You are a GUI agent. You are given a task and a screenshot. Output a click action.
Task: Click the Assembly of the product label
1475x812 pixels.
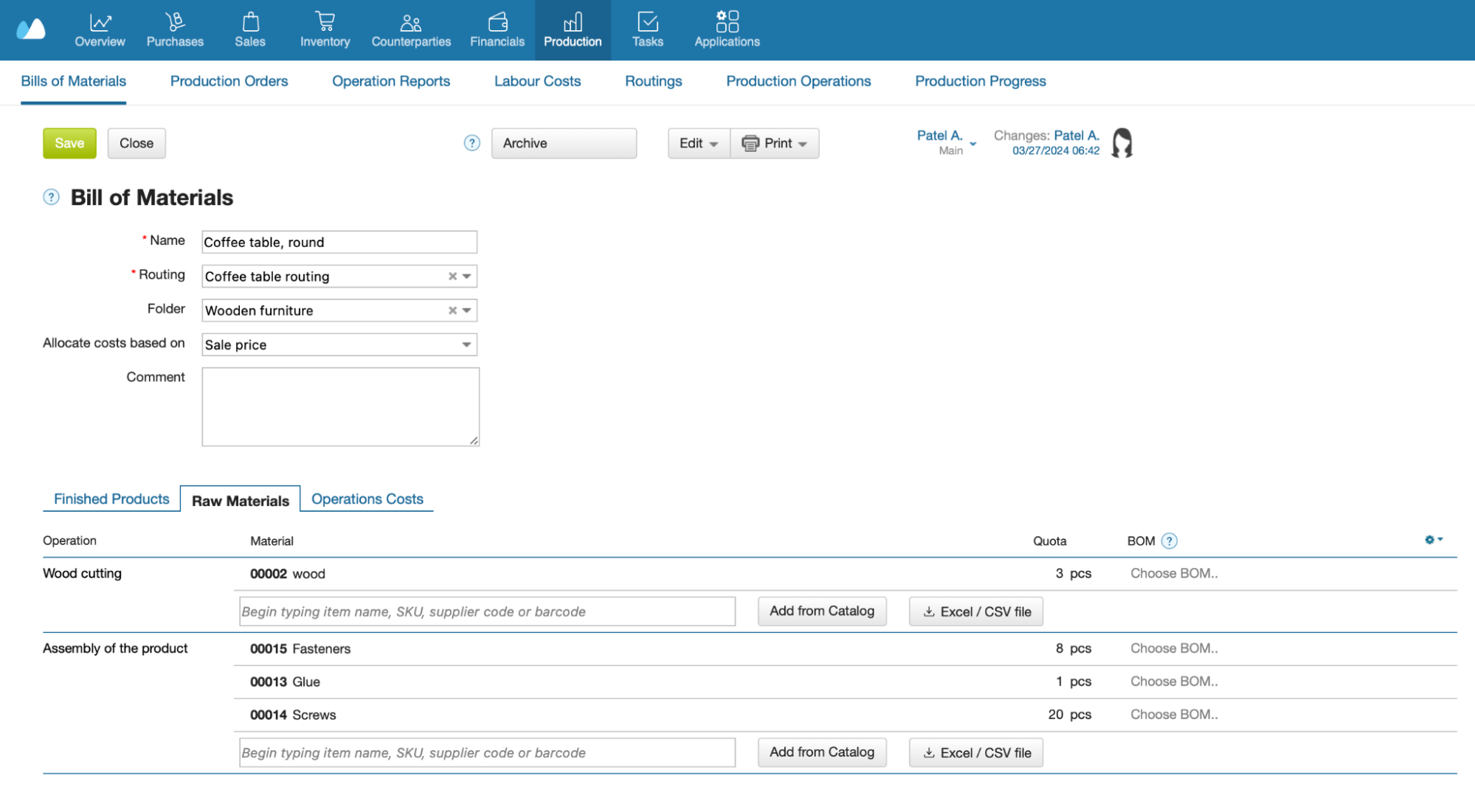pos(115,649)
